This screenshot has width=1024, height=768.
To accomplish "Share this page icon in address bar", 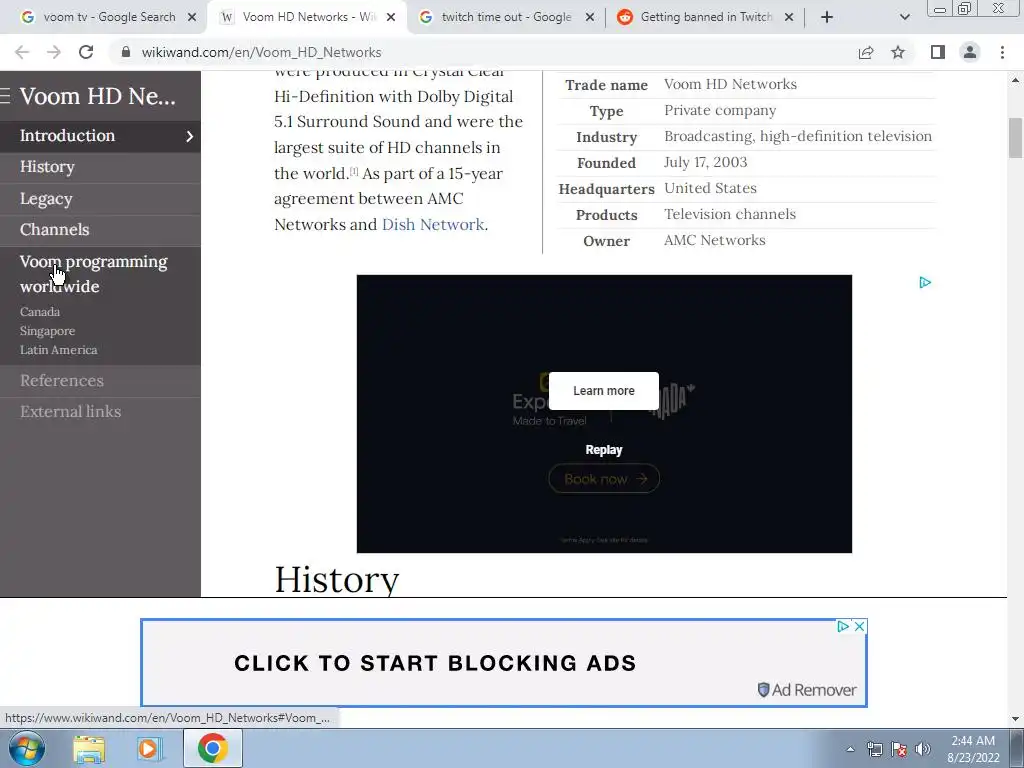I will pyautogui.click(x=866, y=52).
